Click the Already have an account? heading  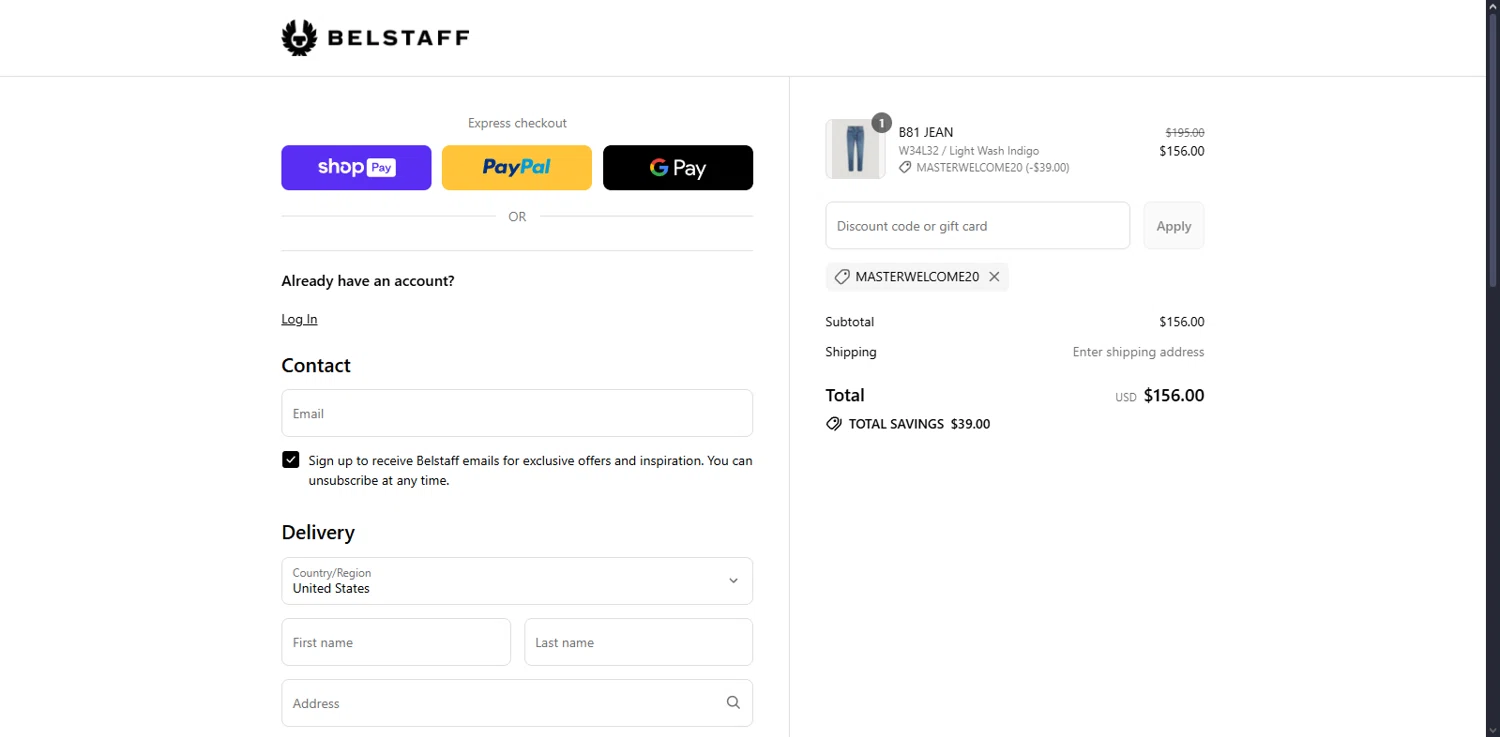(x=368, y=281)
